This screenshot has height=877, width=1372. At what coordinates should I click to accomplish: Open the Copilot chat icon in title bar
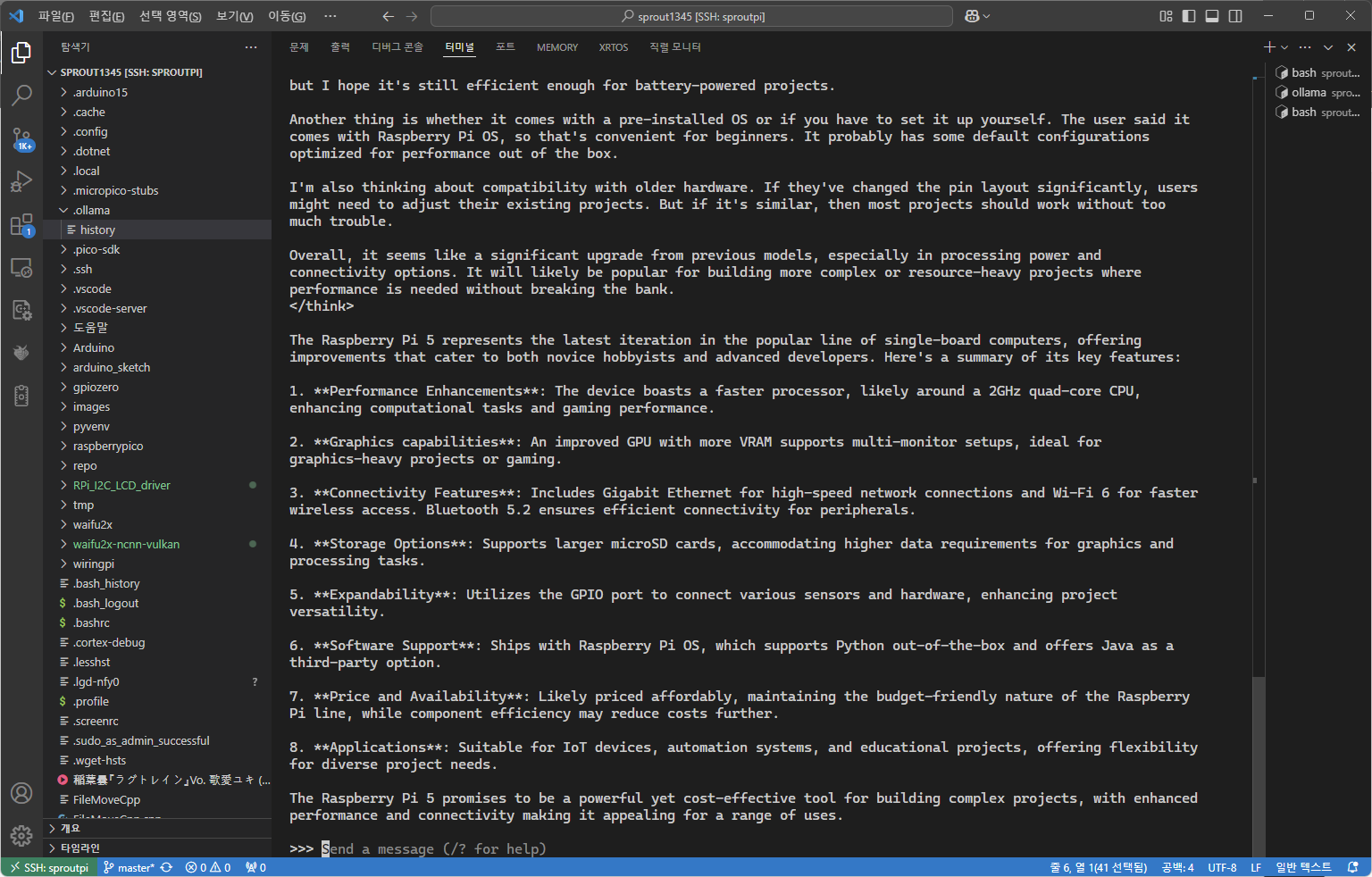[973, 16]
